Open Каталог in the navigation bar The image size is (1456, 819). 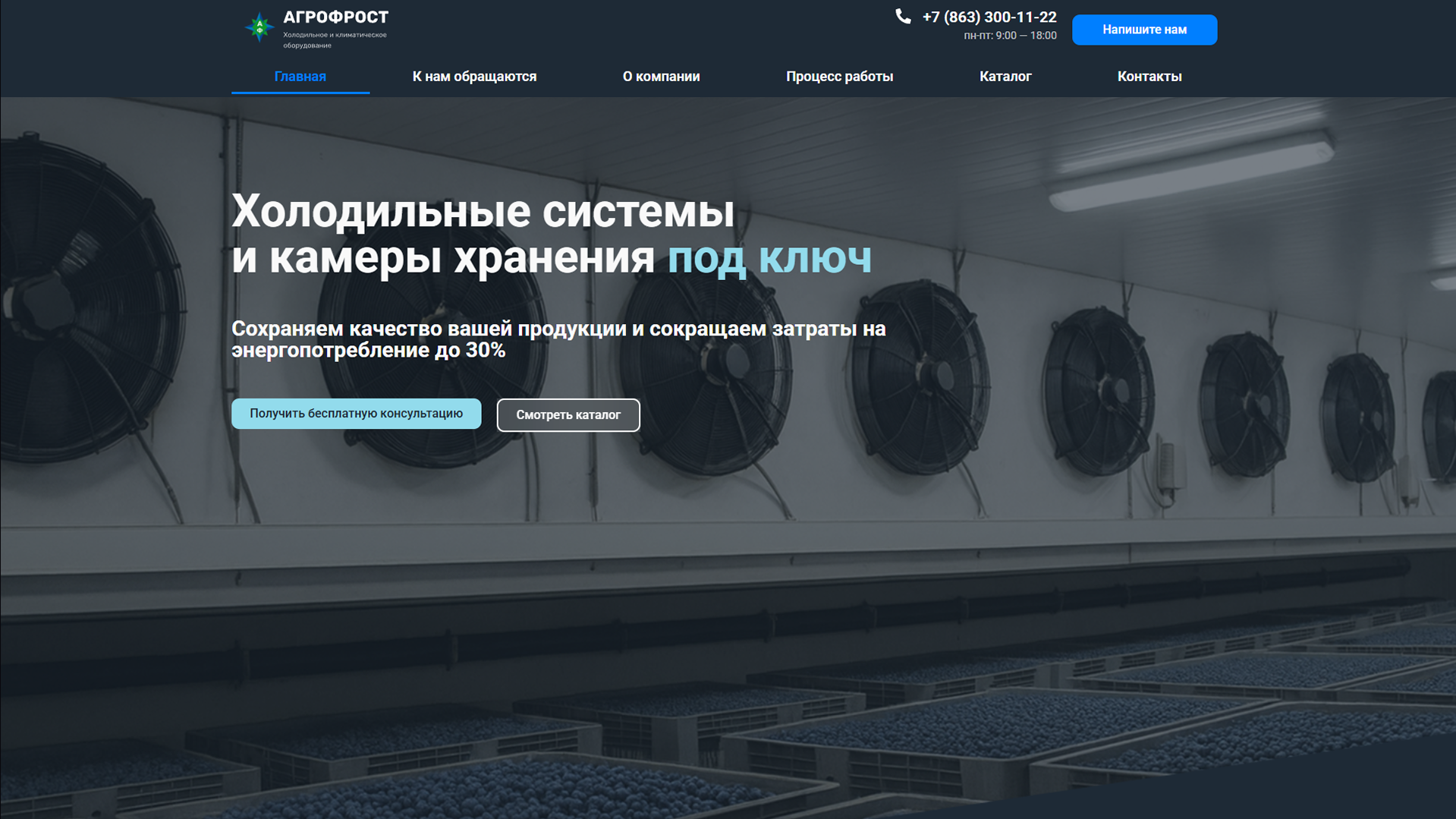click(1005, 77)
